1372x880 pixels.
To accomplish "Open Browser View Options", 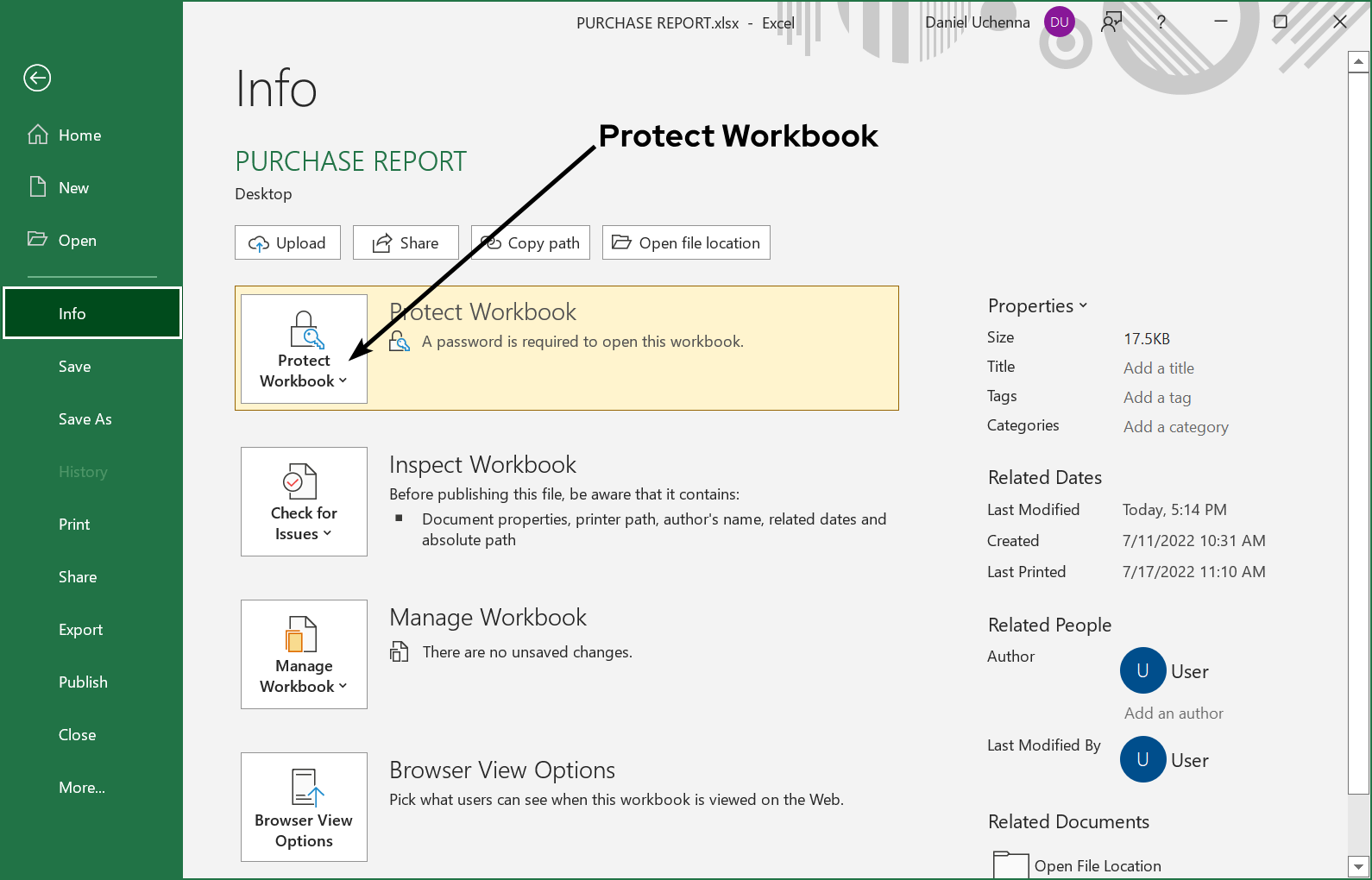I will click(x=304, y=807).
